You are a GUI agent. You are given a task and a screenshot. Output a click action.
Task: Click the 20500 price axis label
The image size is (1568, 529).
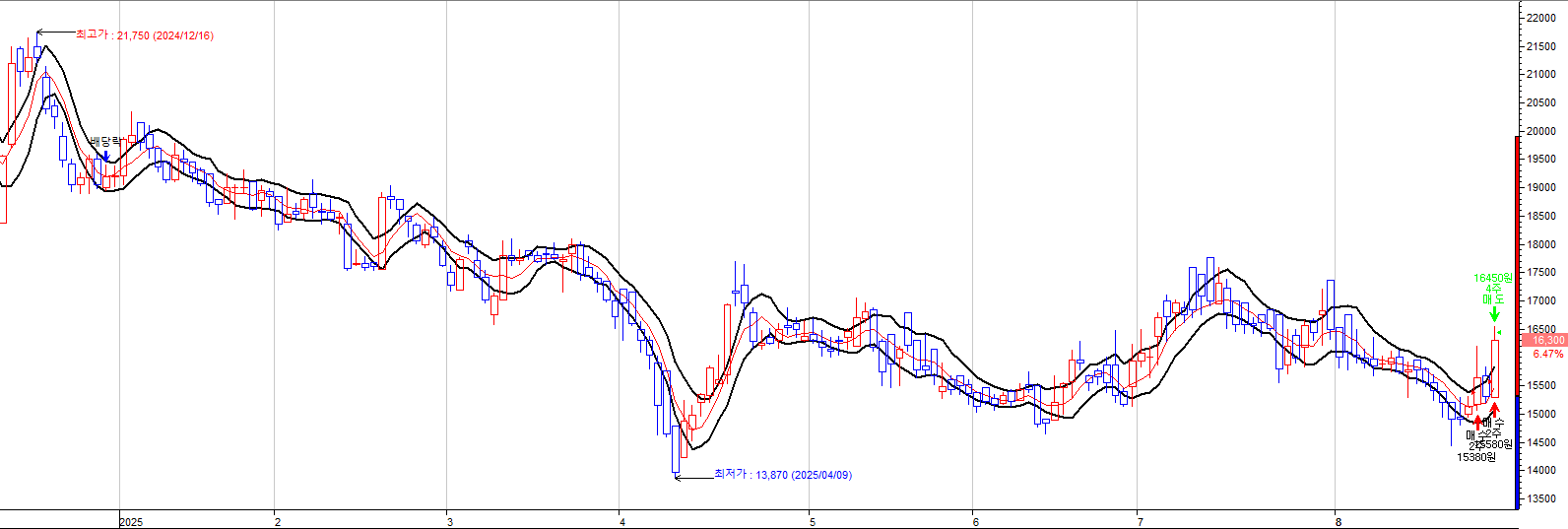tap(1541, 102)
